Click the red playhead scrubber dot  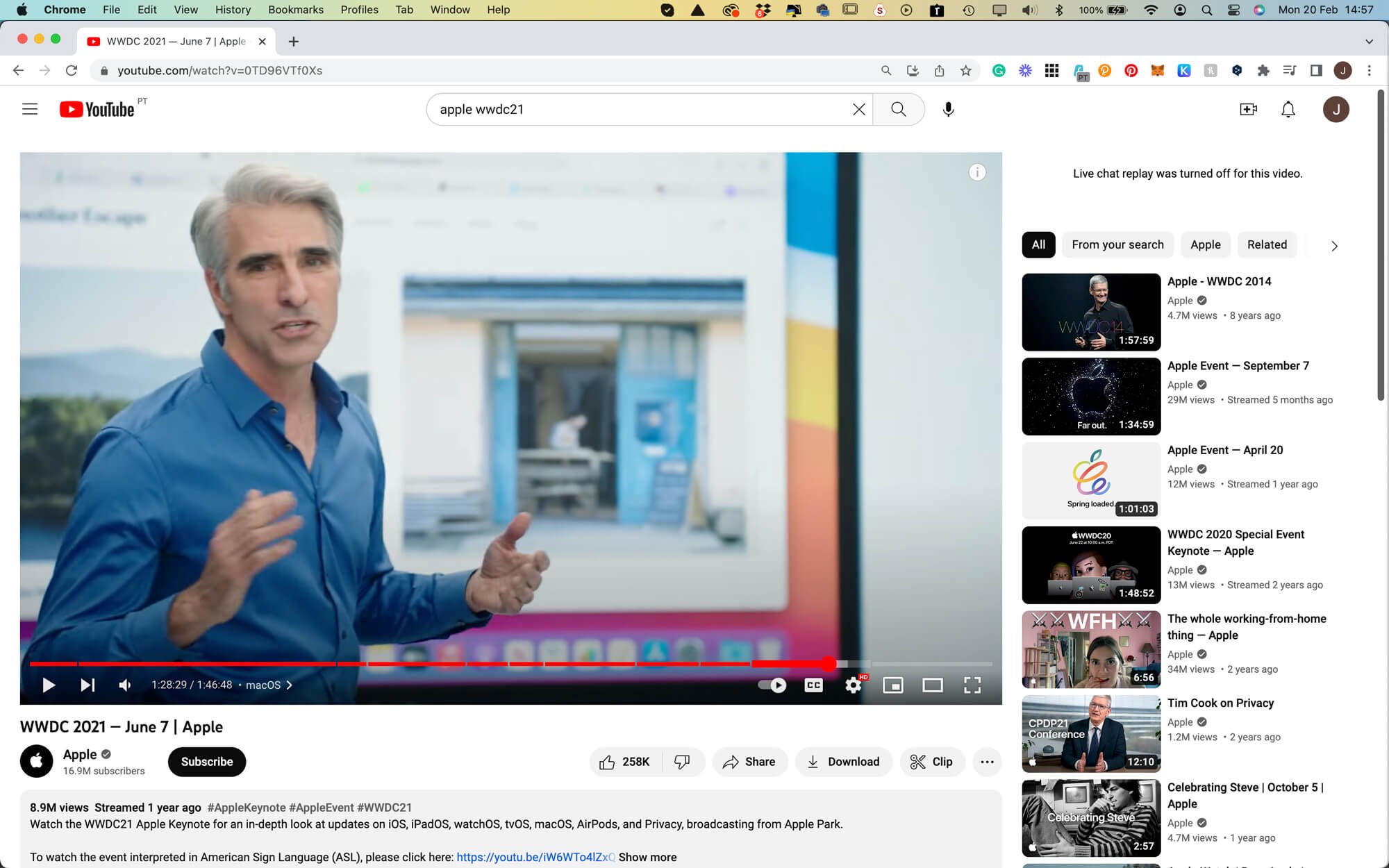pos(828,664)
